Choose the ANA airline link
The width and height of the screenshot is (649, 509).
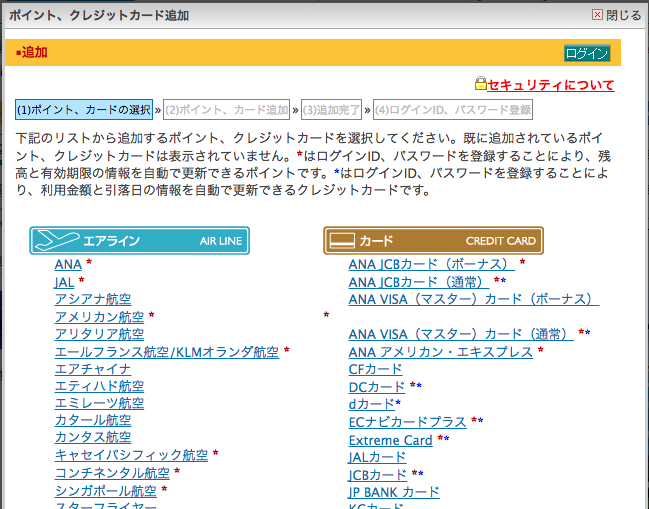pyautogui.click(x=68, y=264)
